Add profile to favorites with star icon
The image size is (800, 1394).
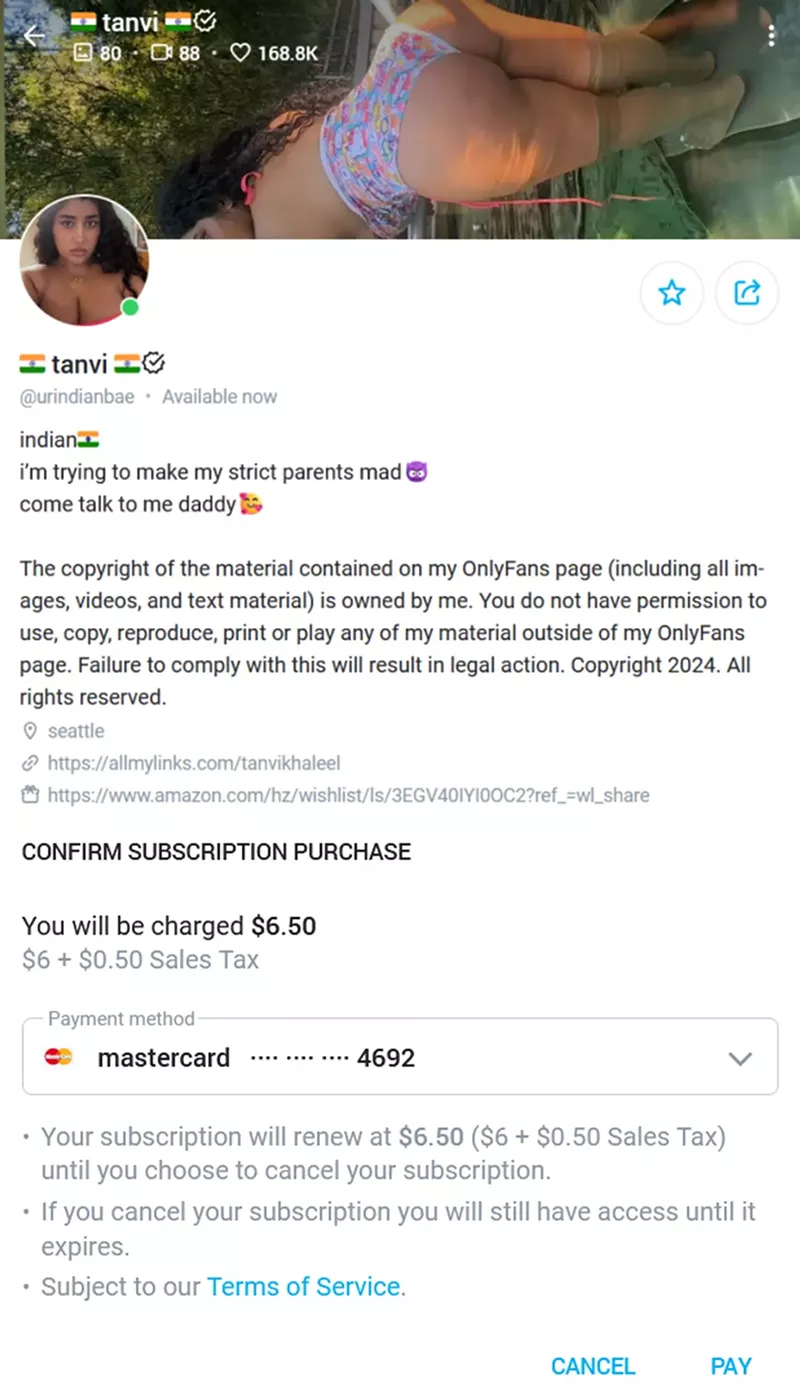pos(672,293)
